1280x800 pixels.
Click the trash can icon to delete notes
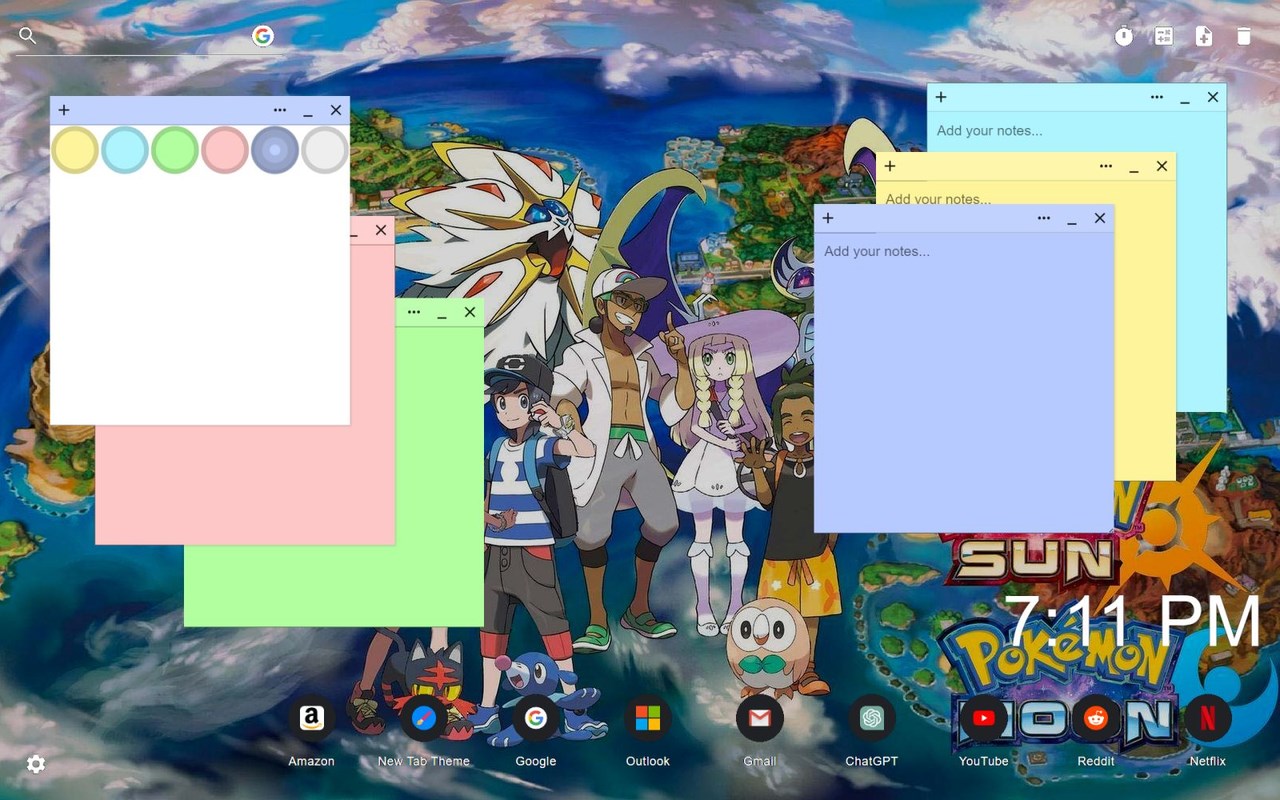(x=1244, y=36)
